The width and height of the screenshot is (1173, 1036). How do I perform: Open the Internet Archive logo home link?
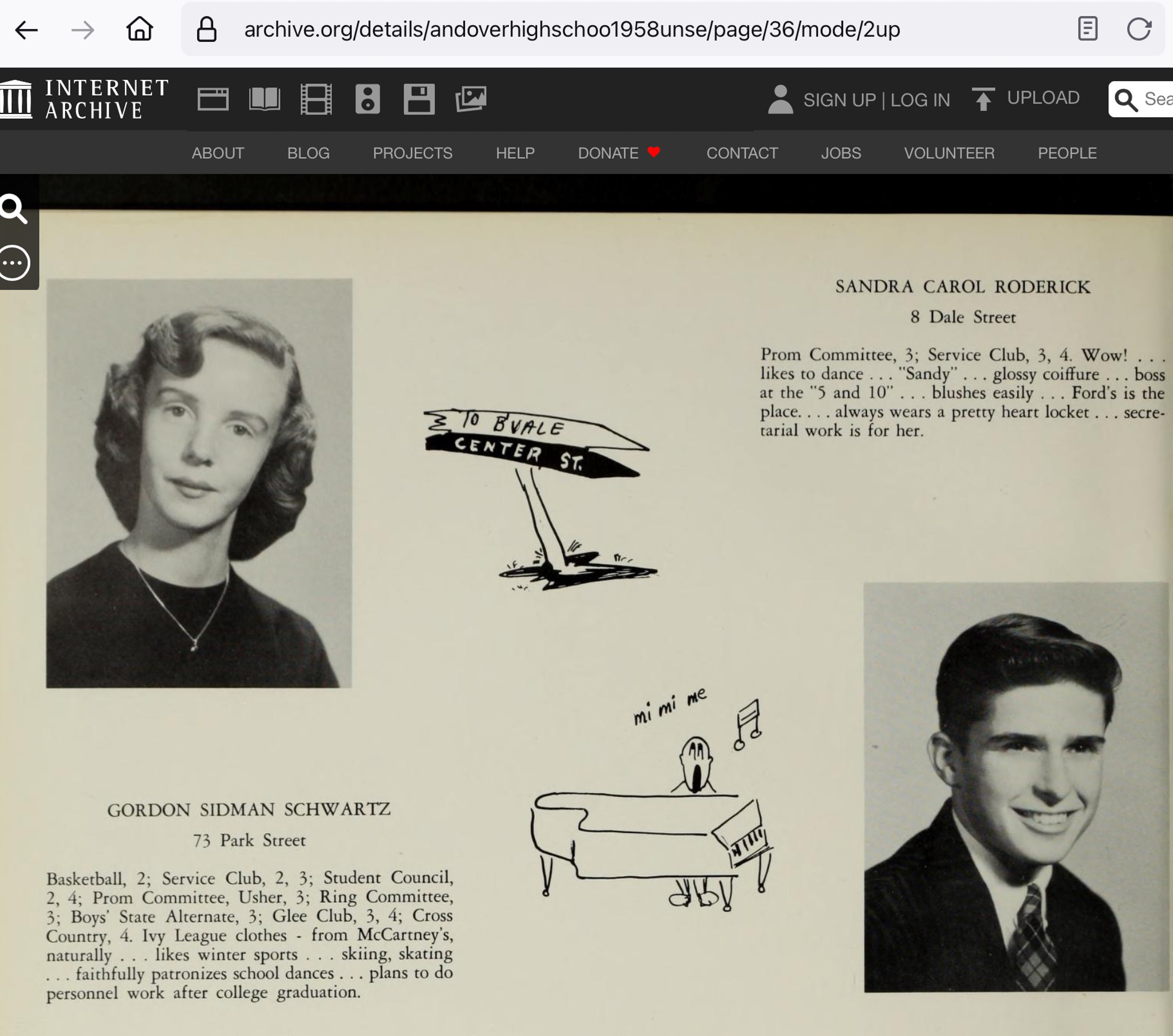point(84,99)
